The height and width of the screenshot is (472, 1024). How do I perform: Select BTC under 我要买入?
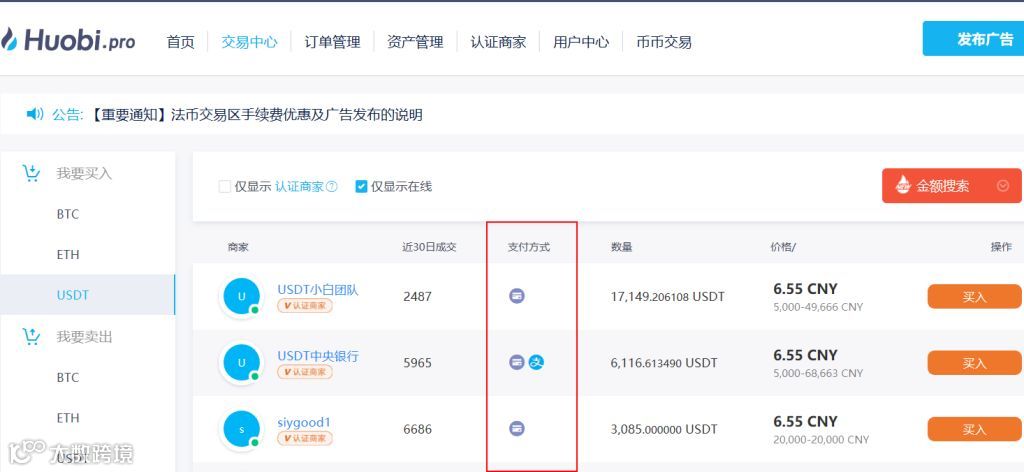[x=68, y=214]
